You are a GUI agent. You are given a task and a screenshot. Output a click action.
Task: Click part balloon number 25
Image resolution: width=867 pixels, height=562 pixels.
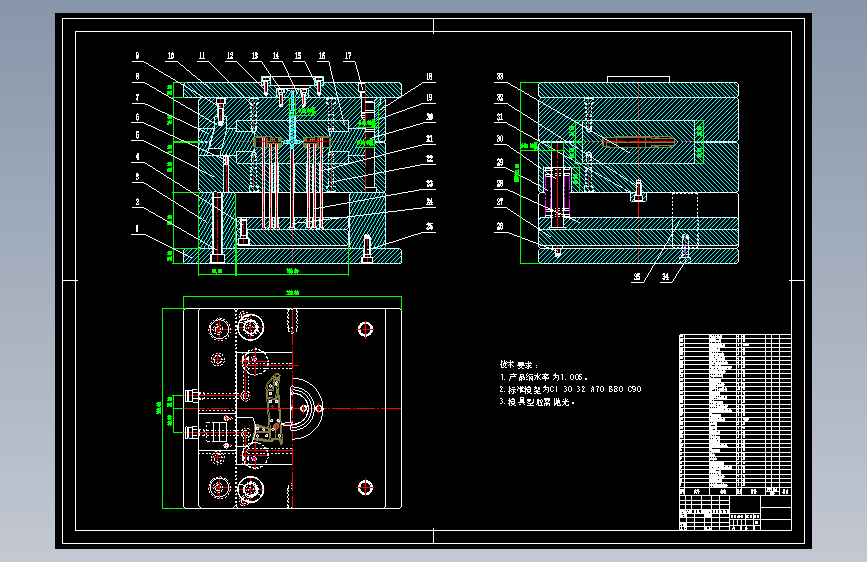[x=430, y=226]
